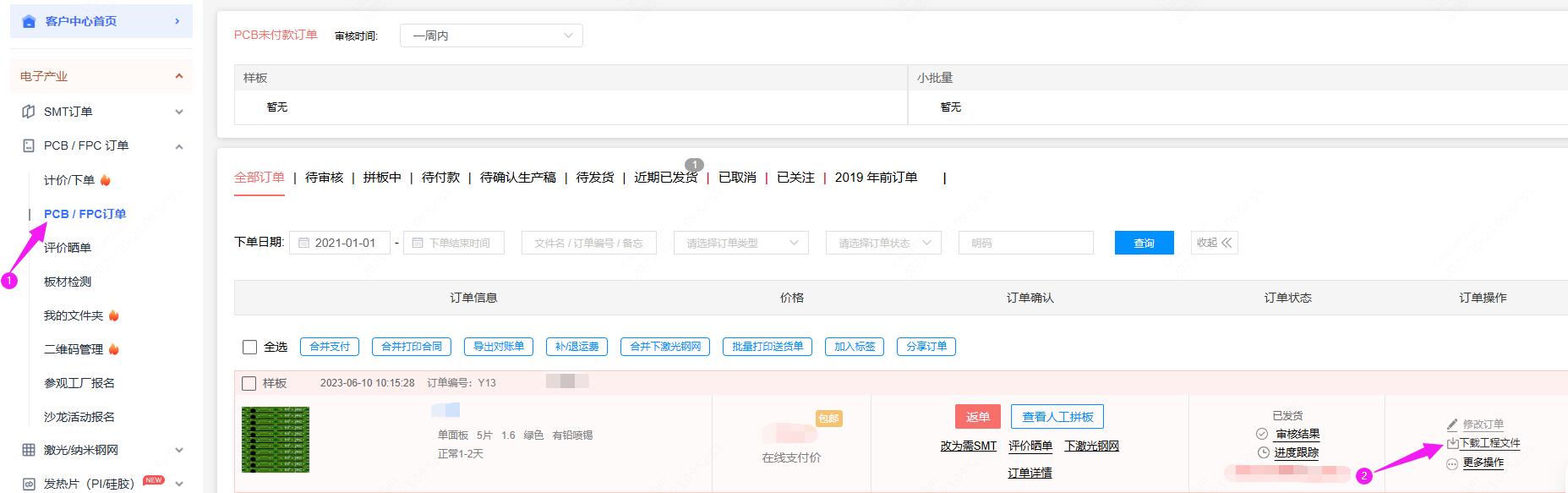
Task: Click the pencil icon for 修改订单
Action: tap(1452, 425)
